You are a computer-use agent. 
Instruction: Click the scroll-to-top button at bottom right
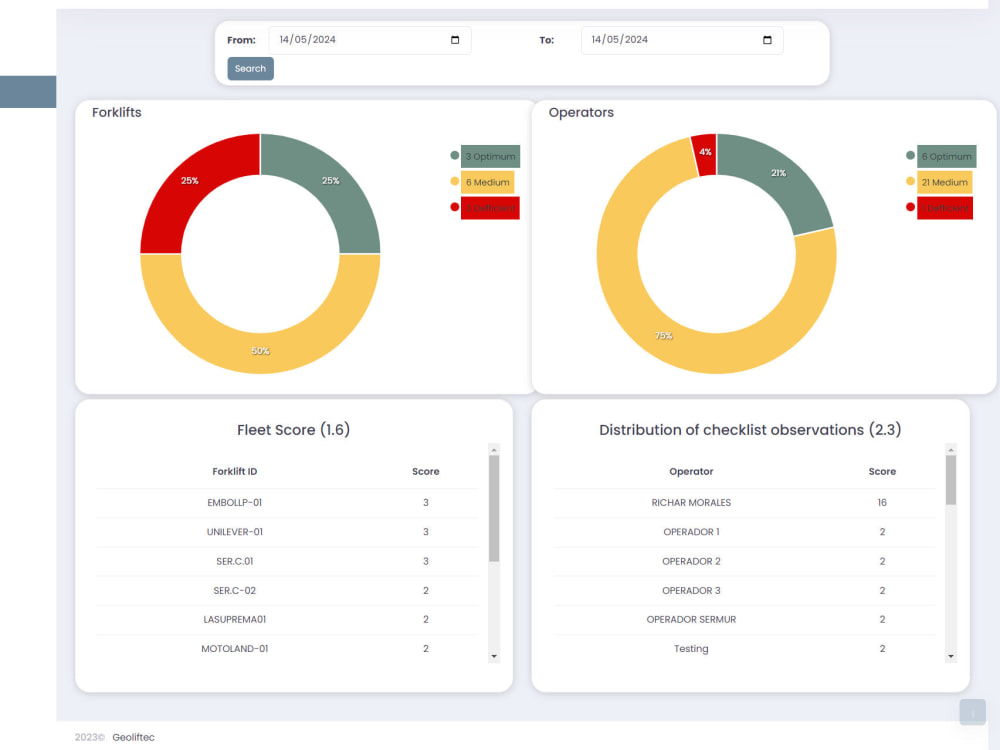point(973,712)
